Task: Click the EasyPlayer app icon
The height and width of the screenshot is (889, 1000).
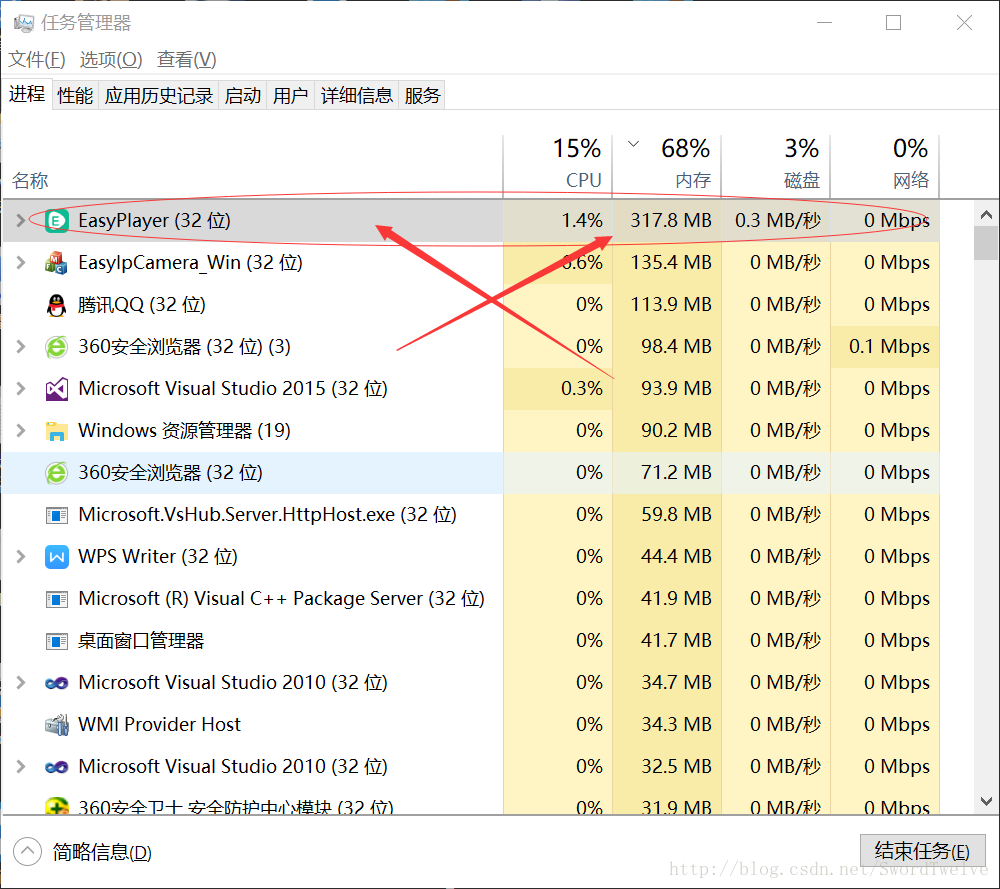Action: tap(57, 221)
